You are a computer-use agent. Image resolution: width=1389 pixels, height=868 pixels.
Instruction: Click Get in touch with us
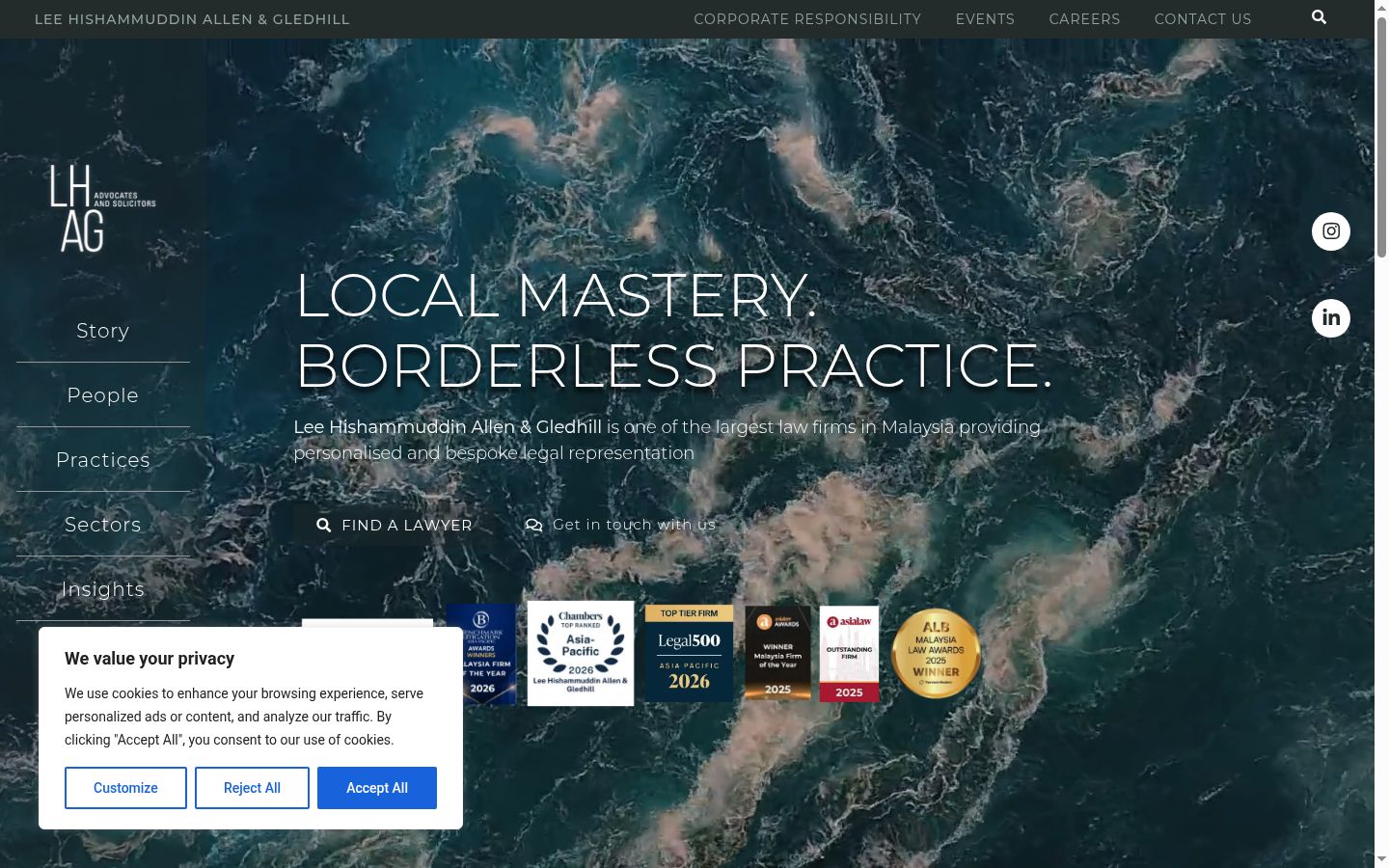pos(620,525)
